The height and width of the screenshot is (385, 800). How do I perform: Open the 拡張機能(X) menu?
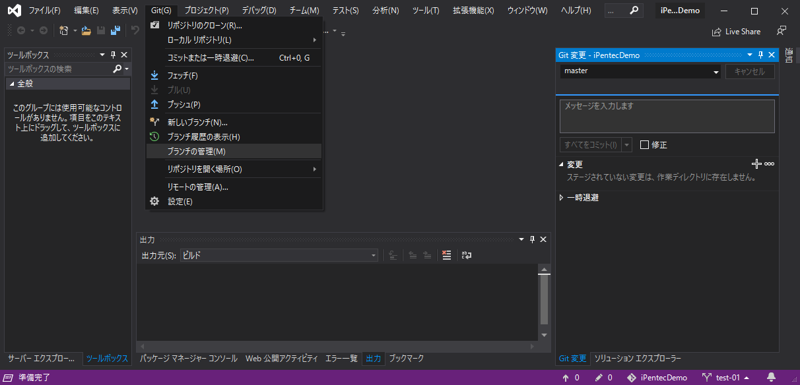coord(473,11)
